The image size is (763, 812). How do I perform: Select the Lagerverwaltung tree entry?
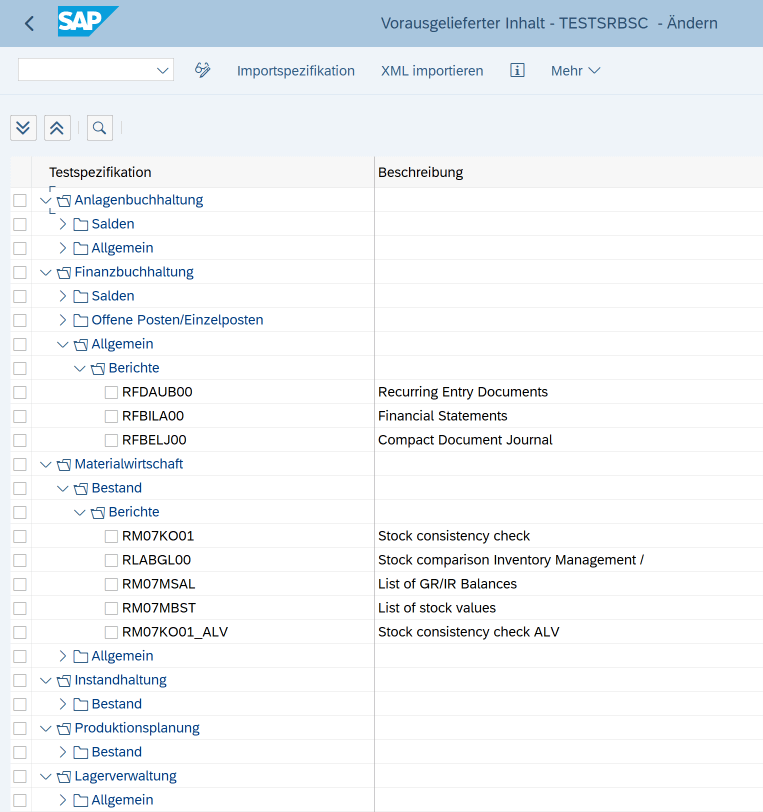click(x=125, y=776)
